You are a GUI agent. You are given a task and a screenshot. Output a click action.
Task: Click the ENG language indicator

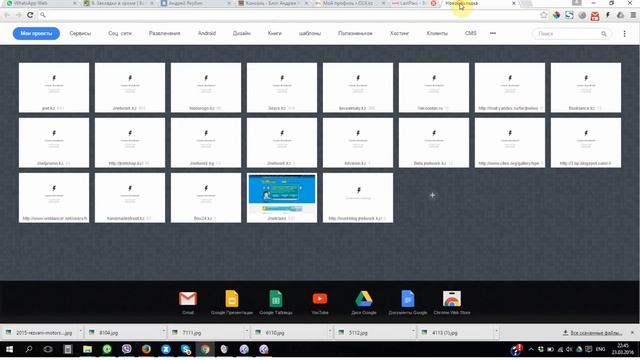[600, 349]
